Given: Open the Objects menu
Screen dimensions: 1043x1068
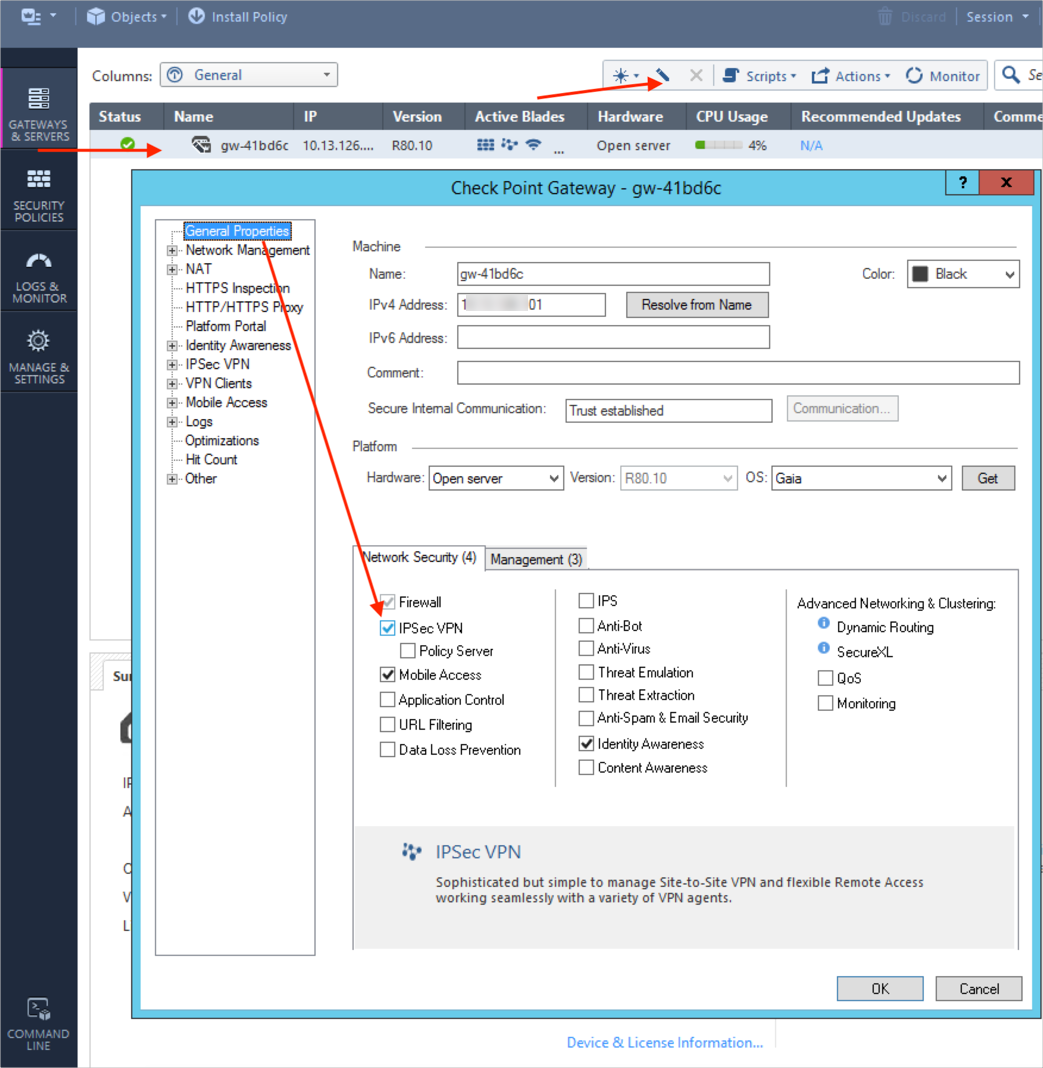Looking at the screenshot, I should (x=125, y=16).
